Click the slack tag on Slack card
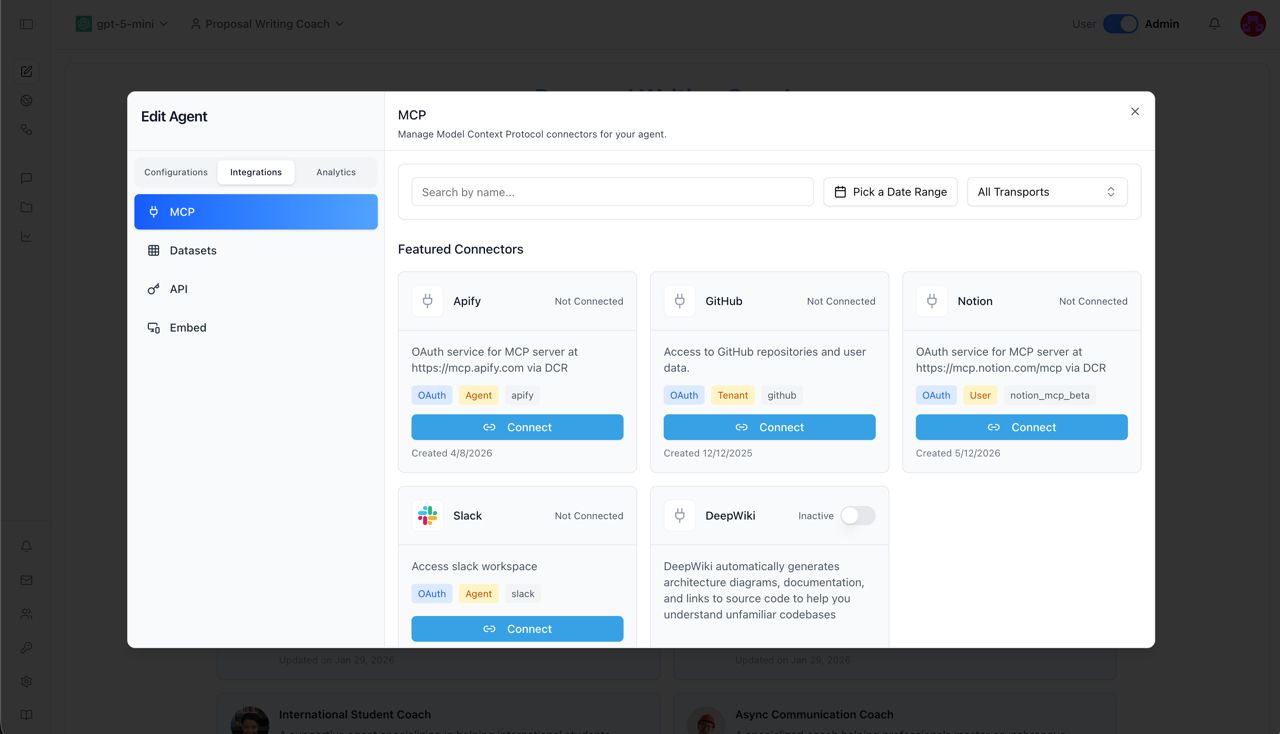1280x734 pixels. tap(523, 594)
